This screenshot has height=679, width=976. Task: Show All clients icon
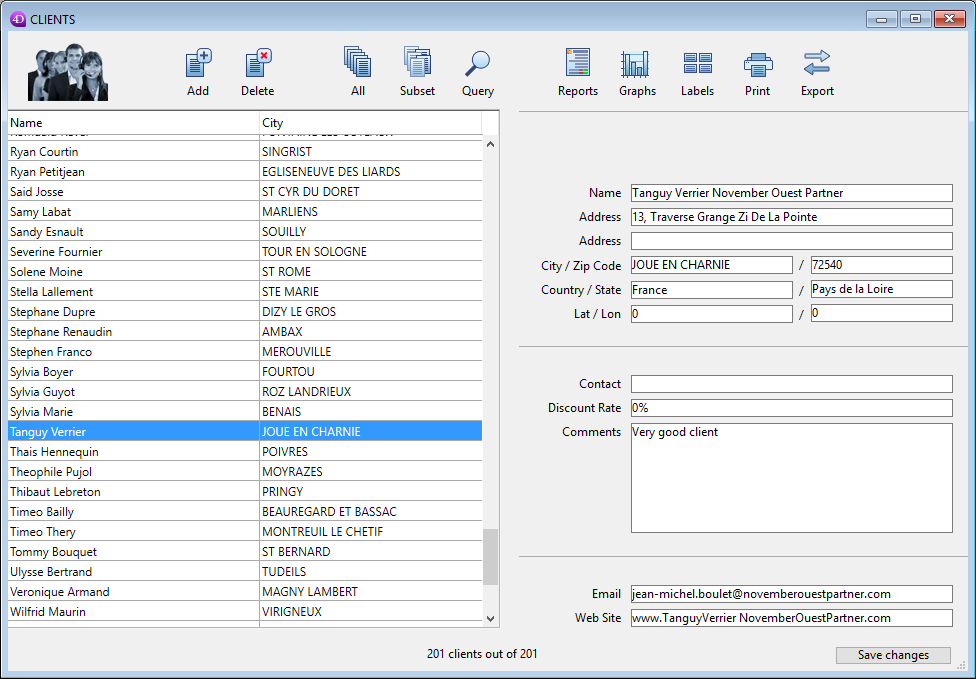pos(357,63)
